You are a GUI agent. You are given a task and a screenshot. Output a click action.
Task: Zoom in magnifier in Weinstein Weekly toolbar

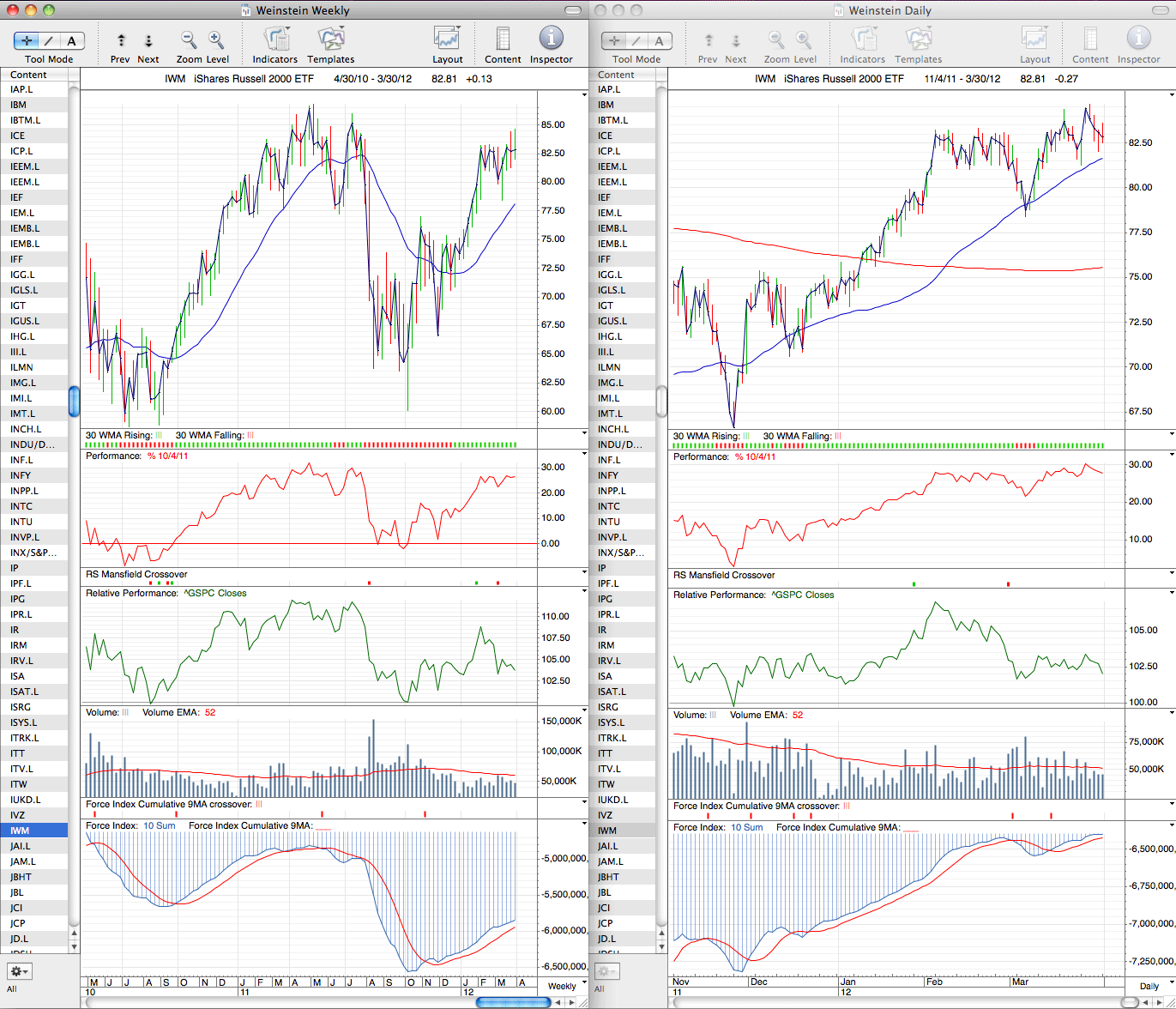pyautogui.click(x=216, y=39)
